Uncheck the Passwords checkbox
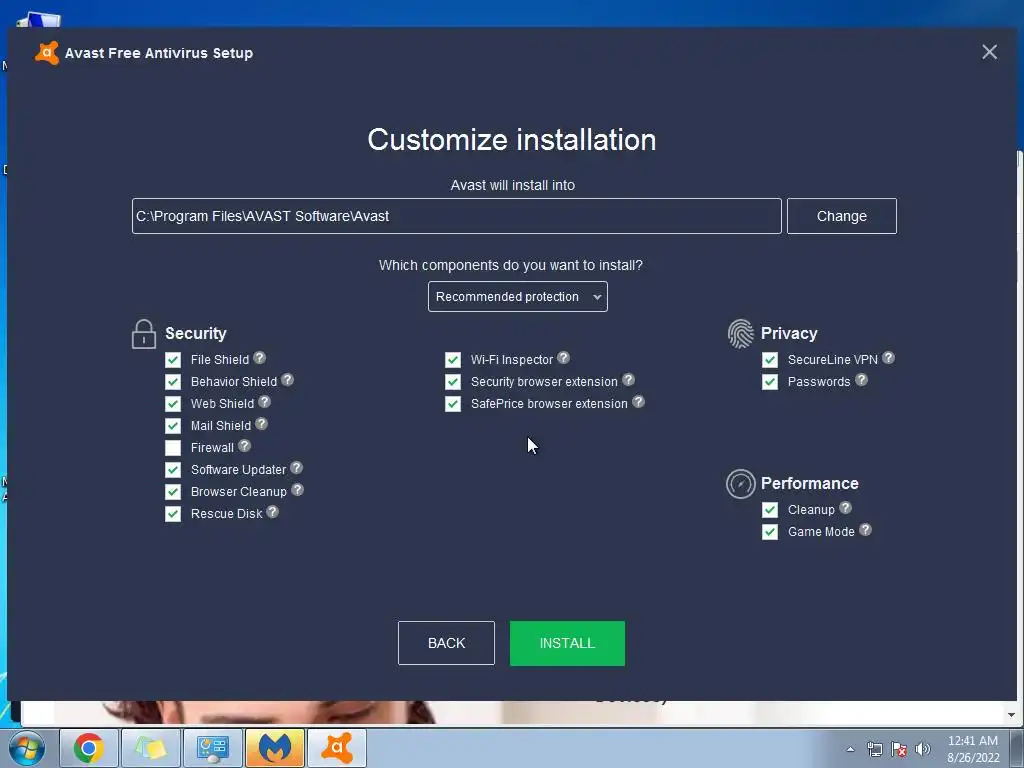Screen dimensions: 1024x768 (x=770, y=382)
